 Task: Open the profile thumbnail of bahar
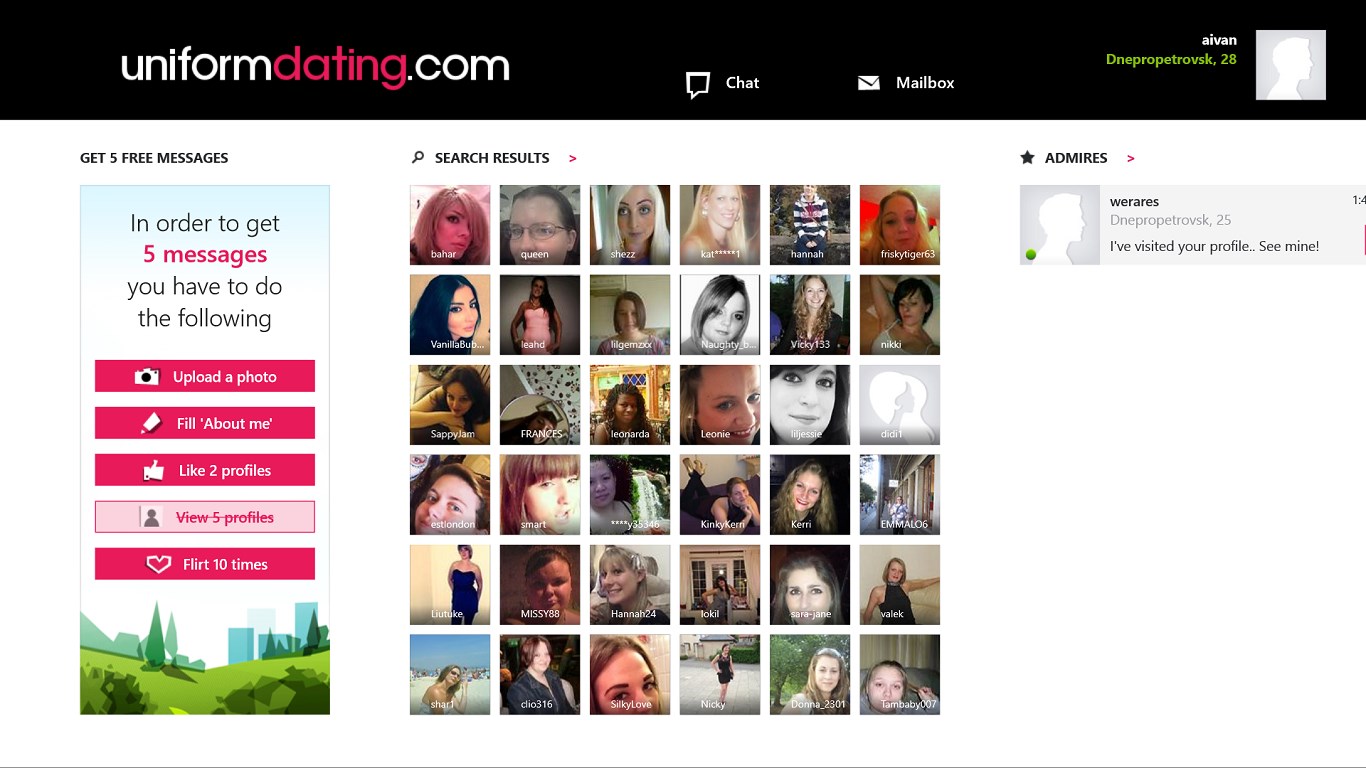click(450, 225)
